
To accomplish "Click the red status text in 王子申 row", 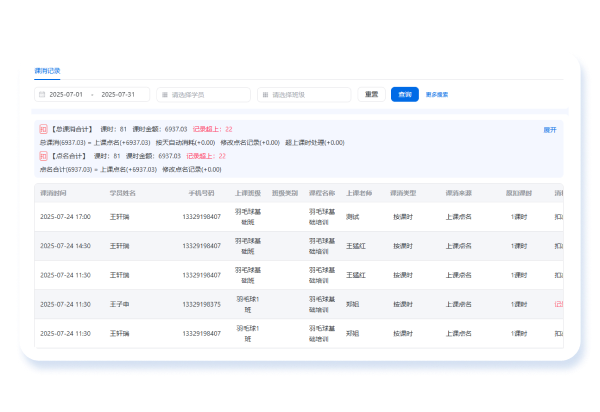I will coord(559,305).
